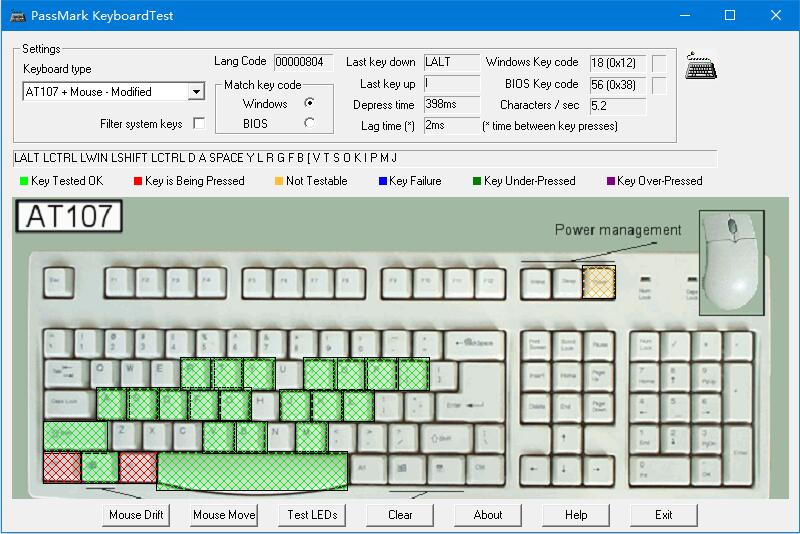Image resolution: width=800 pixels, height=534 pixels.
Task: Click the F1 key on the keyboard image
Action: tap(120, 282)
